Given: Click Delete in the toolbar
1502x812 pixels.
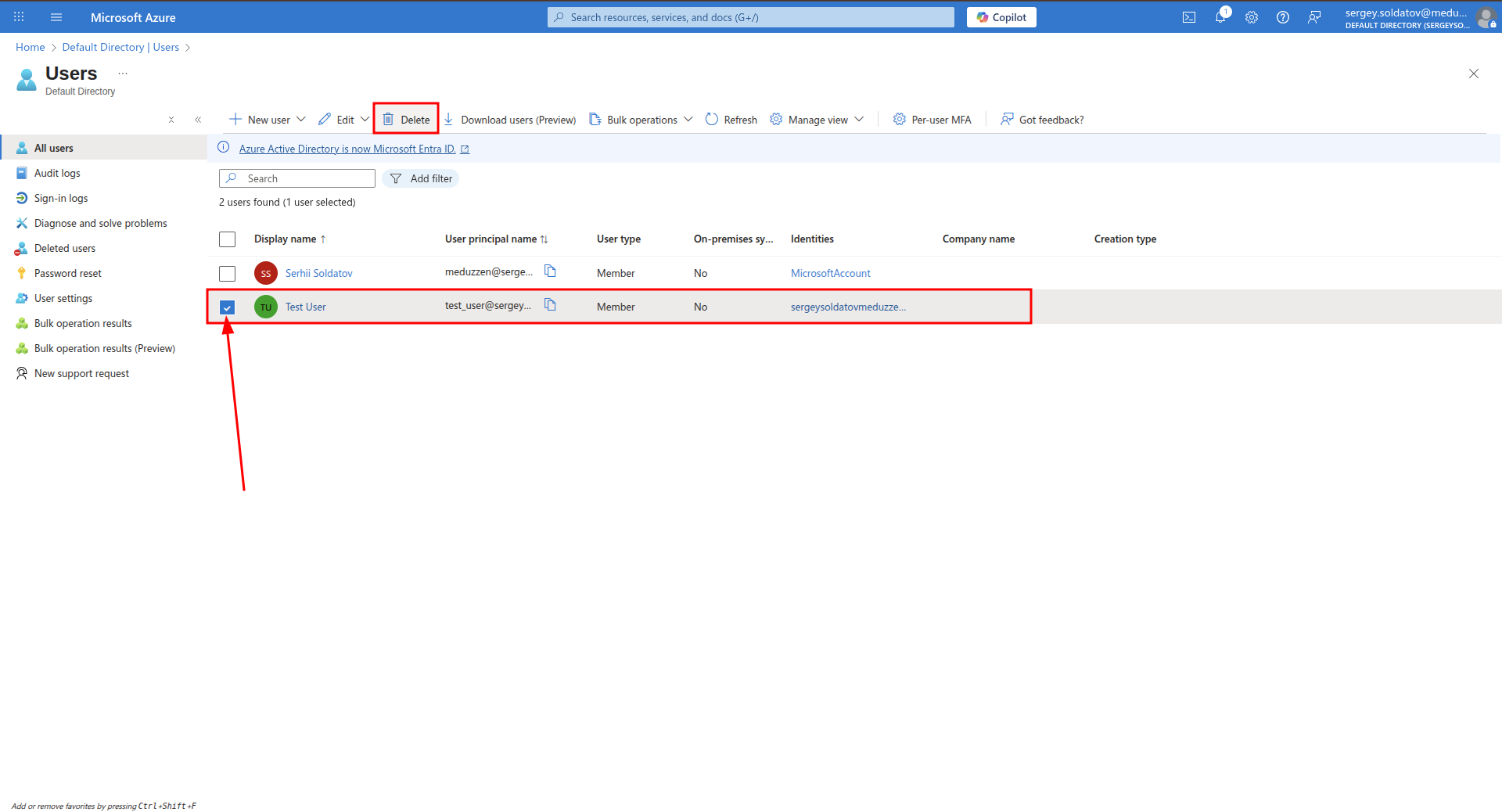Looking at the screenshot, I should pos(406,120).
